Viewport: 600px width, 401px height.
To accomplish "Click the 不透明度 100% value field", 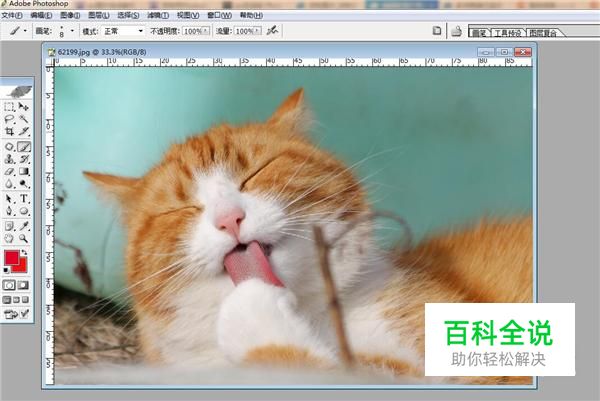I will [x=192, y=31].
